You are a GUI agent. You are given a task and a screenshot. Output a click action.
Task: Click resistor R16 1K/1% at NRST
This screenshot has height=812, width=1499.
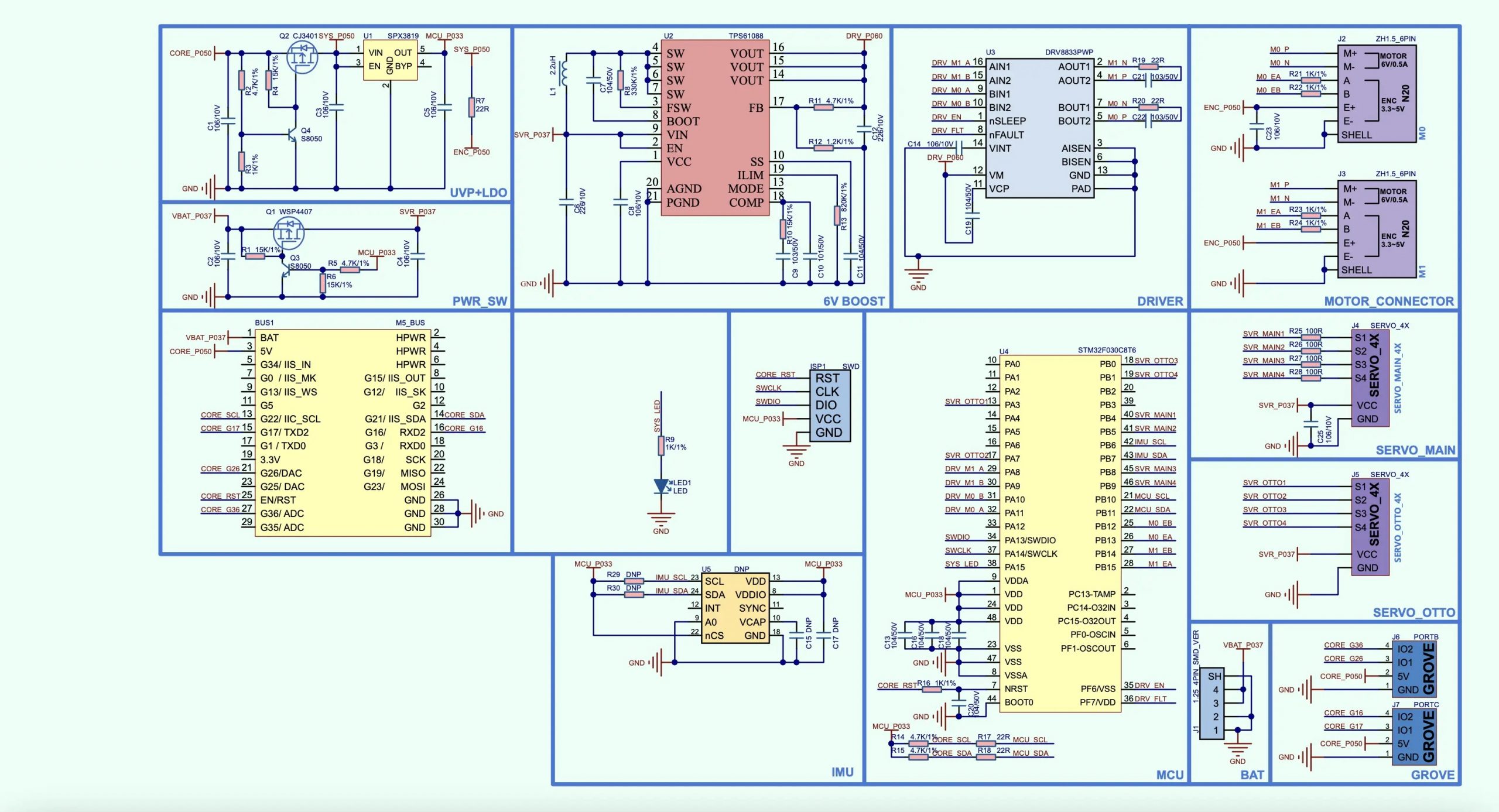point(932,689)
